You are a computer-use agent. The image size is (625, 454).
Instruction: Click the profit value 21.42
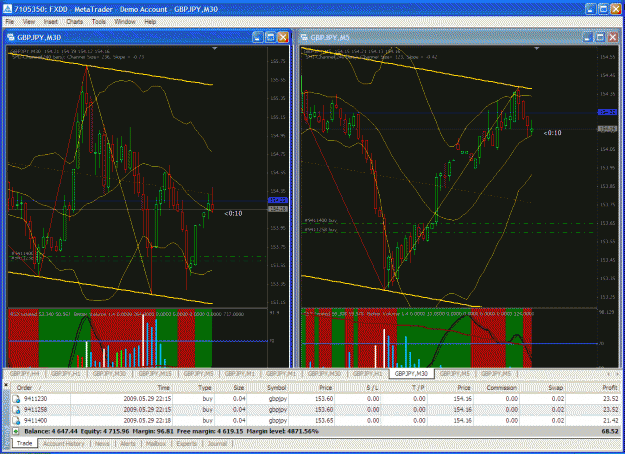pos(610,421)
